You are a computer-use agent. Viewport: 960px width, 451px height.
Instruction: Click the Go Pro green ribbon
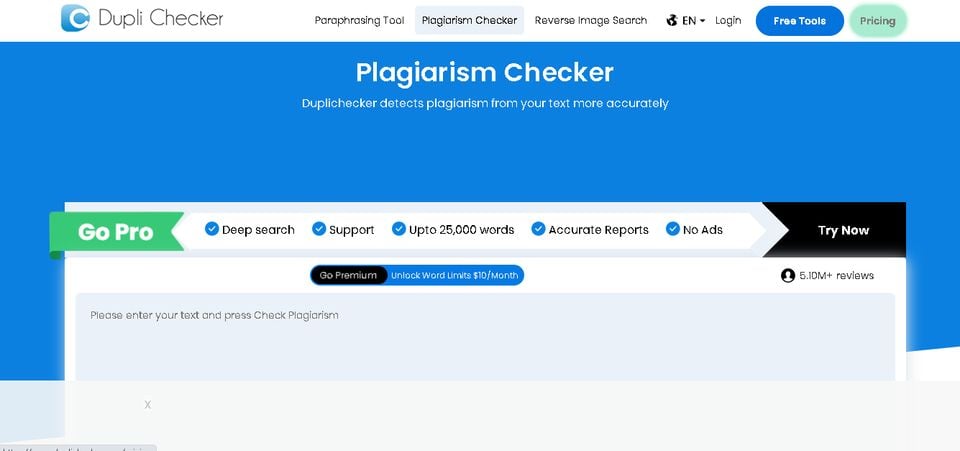pyautogui.click(x=116, y=232)
